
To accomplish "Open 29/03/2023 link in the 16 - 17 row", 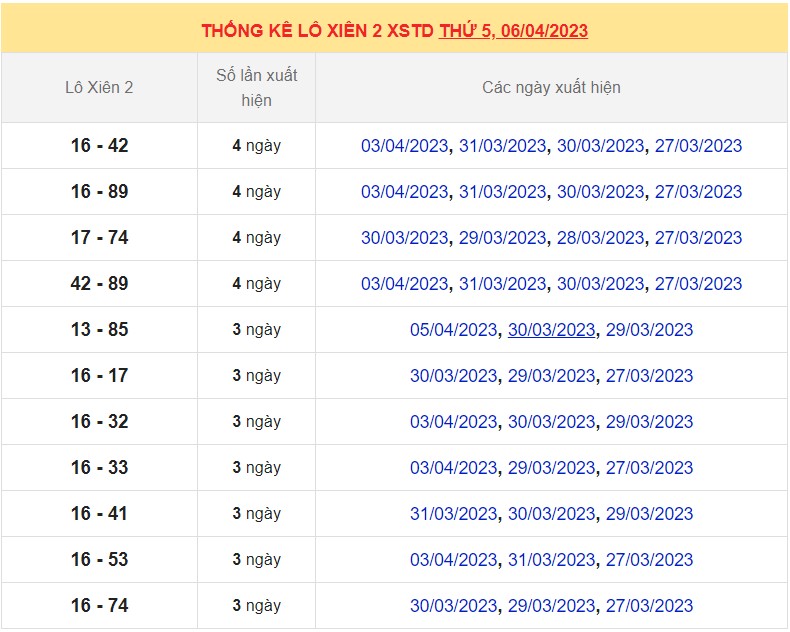I will (551, 376).
